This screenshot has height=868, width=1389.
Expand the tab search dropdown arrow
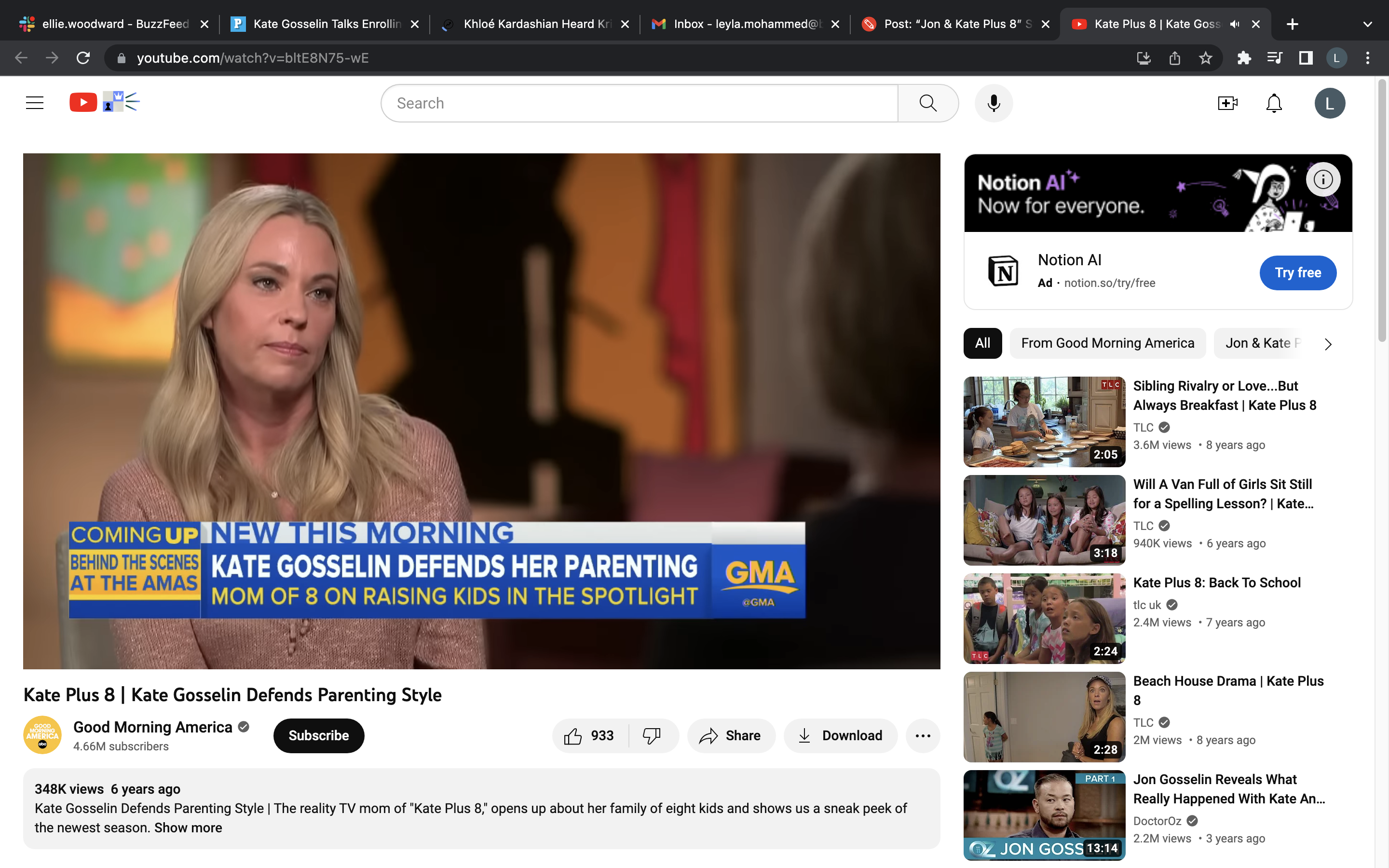tap(1368, 24)
